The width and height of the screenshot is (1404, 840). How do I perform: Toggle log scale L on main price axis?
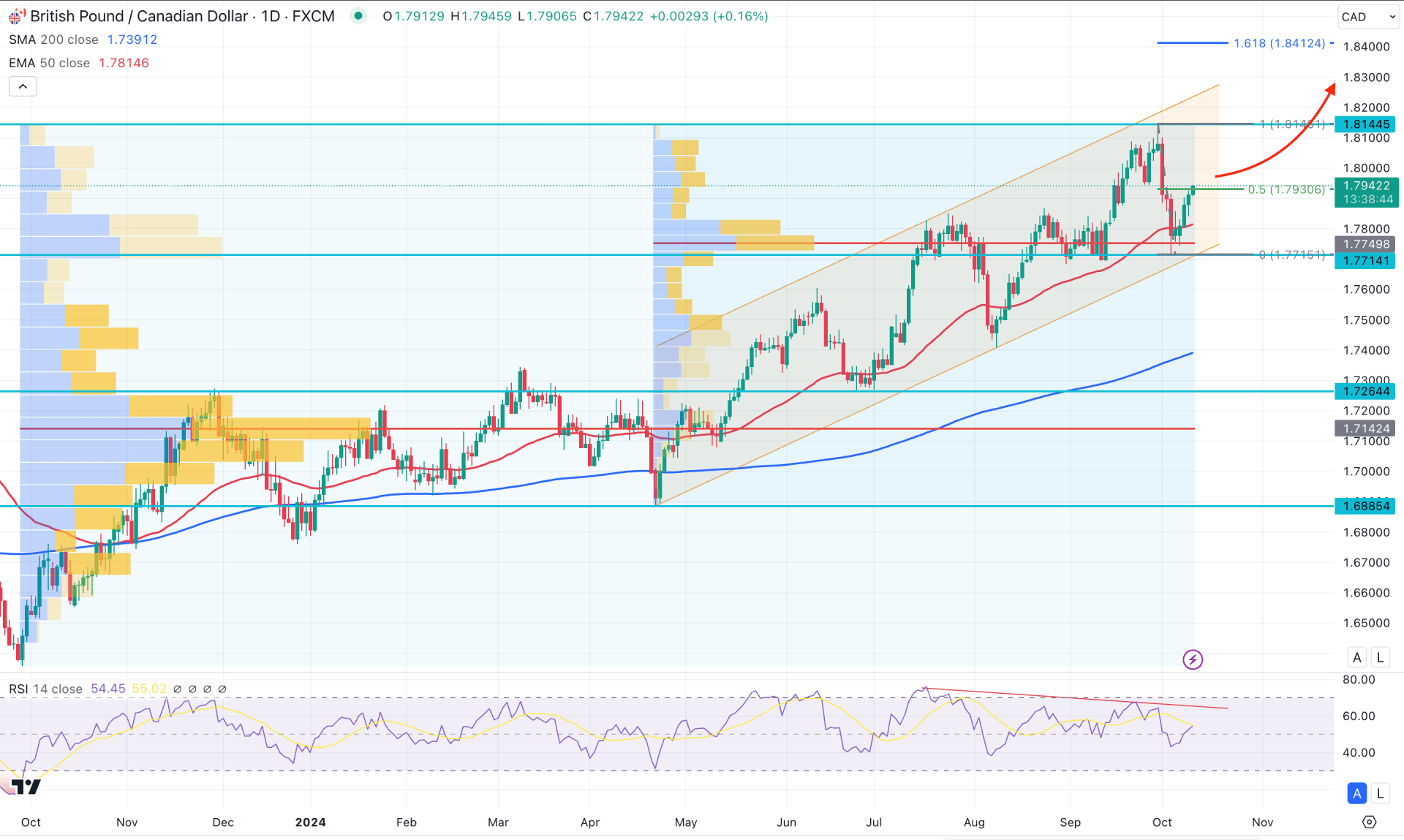(x=1381, y=657)
